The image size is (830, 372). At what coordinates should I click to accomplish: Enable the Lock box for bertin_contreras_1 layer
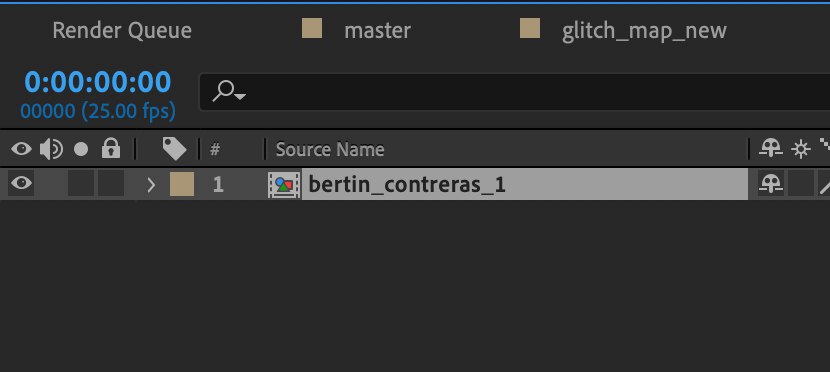tap(111, 184)
